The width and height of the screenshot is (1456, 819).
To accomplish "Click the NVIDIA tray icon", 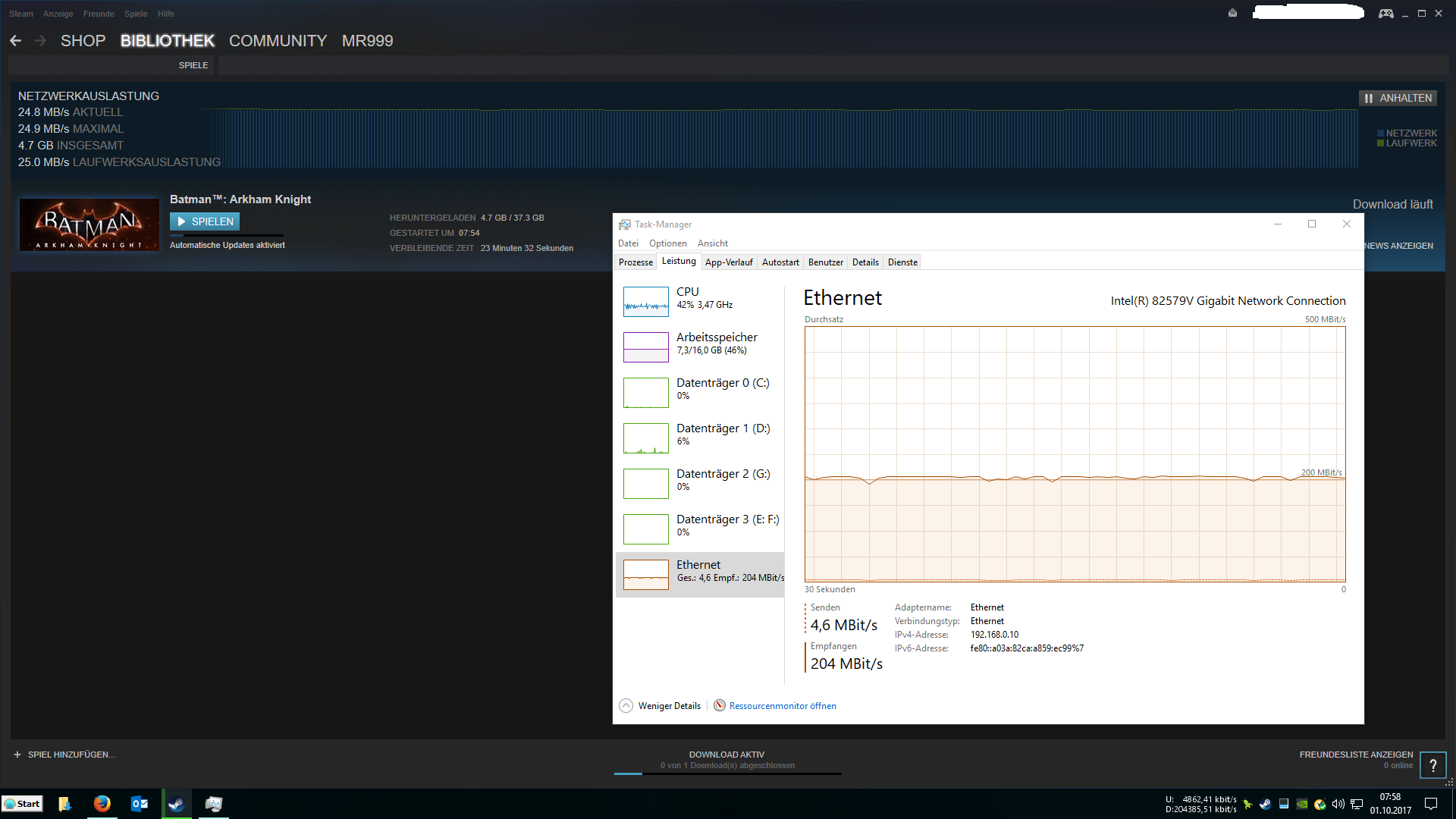I will click(1302, 804).
